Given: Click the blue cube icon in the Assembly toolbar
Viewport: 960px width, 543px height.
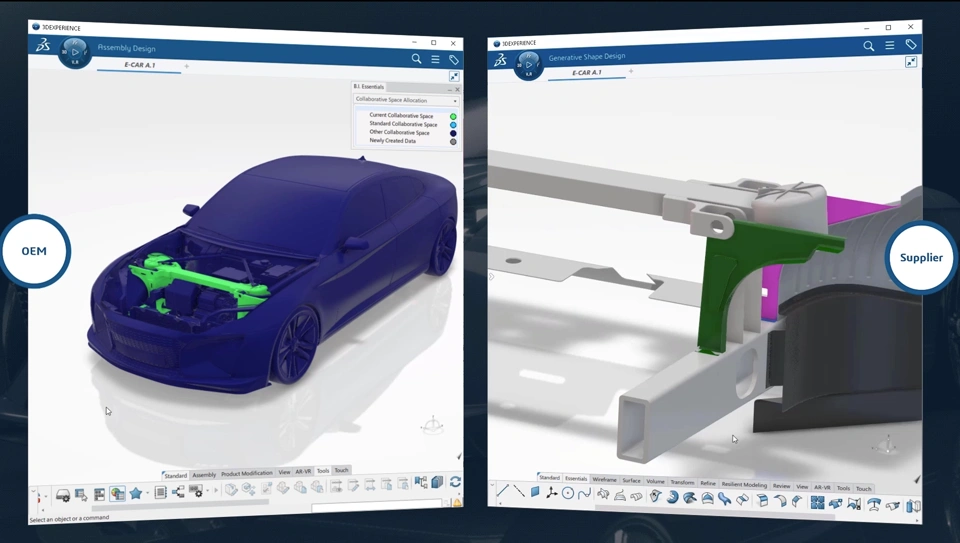Looking at the screenshot, I should (437, 482).
